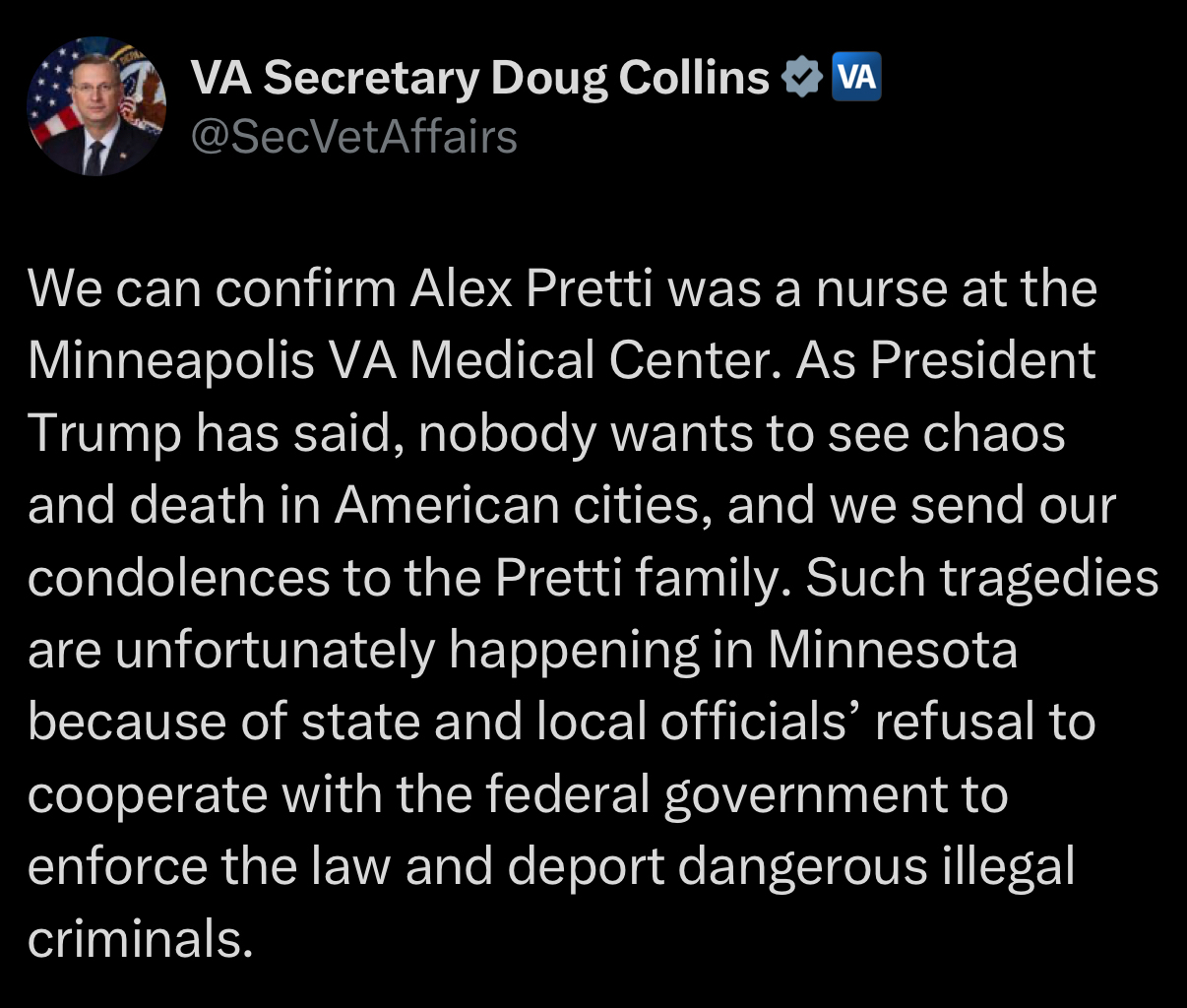Click the opening words "We can confirm"

(212, 288)
